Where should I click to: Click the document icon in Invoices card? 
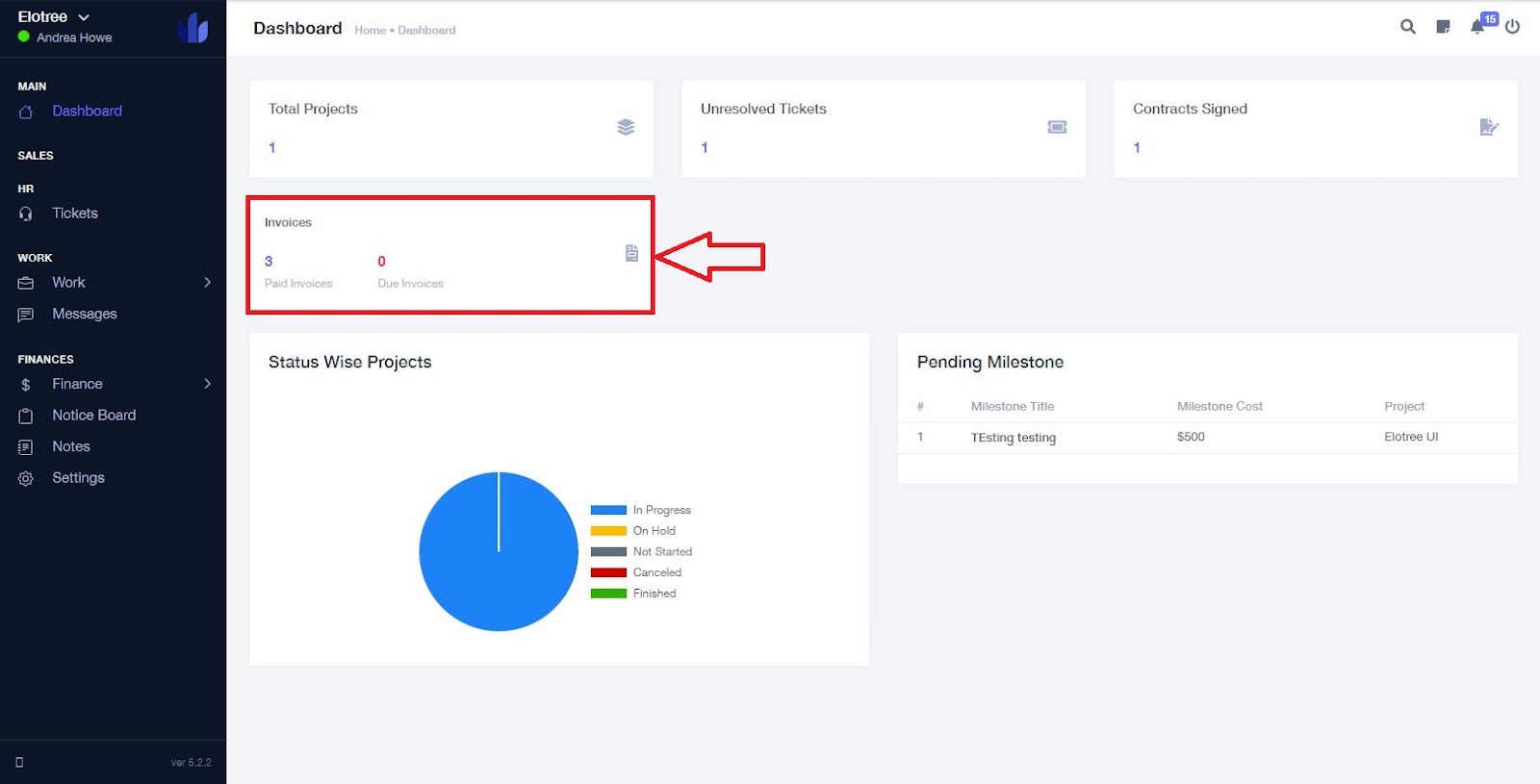[631, 253]
